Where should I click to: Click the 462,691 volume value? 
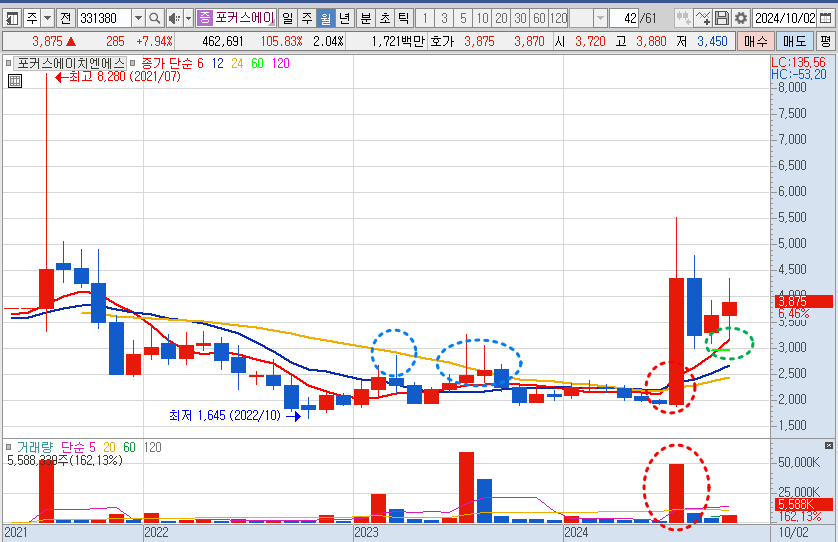pyautogui.click(x=223, y=41)
